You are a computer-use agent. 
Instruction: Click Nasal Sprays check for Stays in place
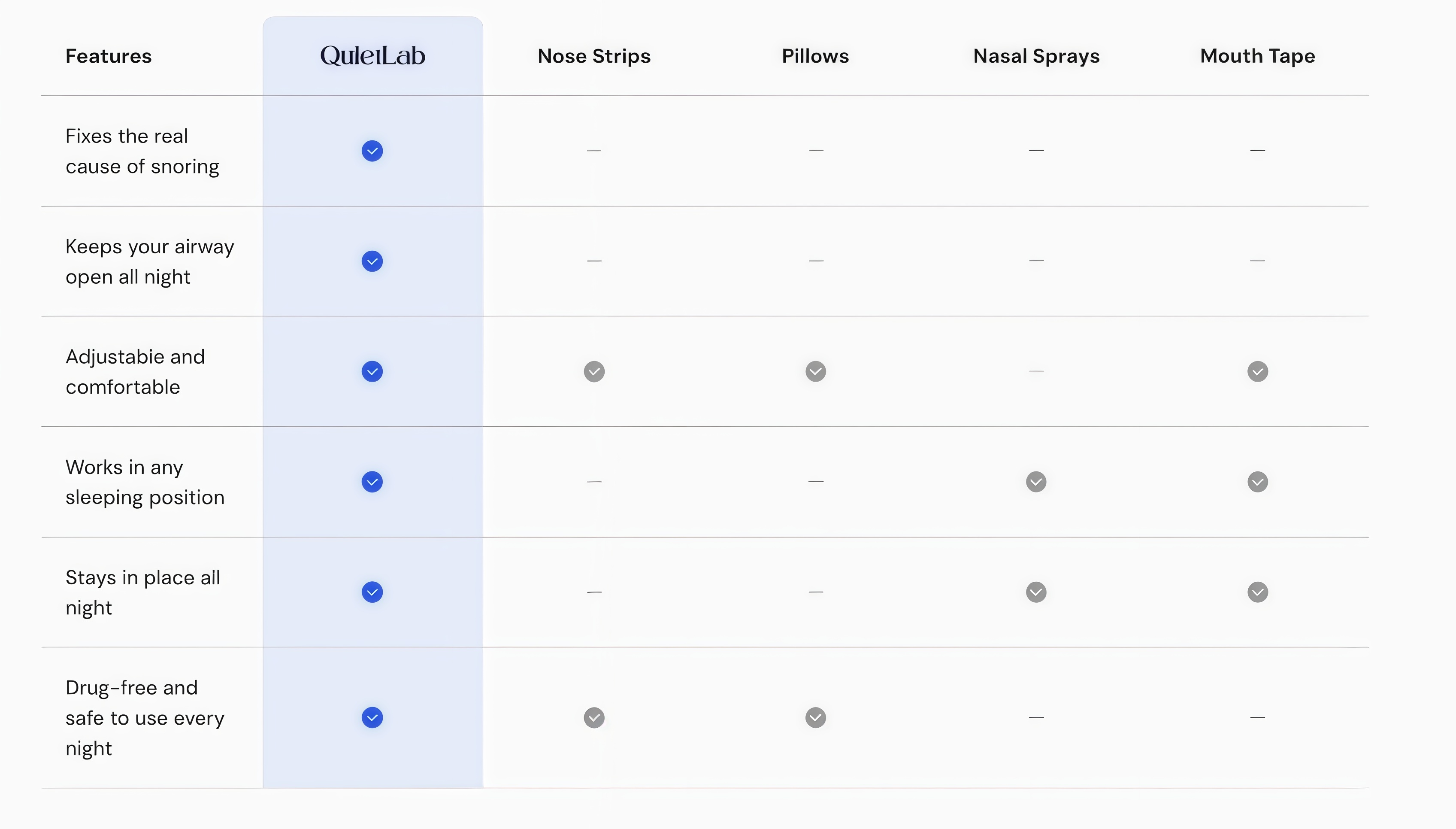pyautogui.click(x=1036, y=592)
